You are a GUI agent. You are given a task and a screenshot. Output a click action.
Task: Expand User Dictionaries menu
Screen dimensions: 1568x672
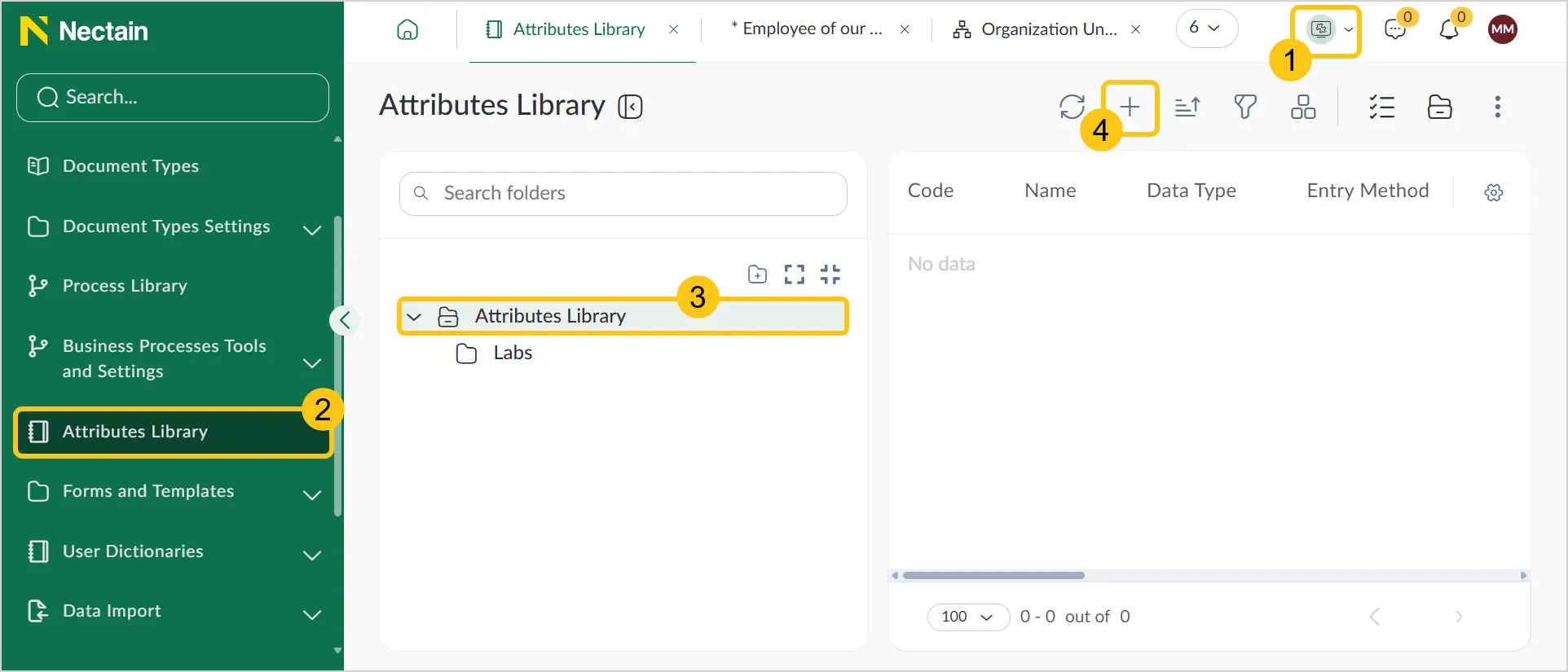312,555
